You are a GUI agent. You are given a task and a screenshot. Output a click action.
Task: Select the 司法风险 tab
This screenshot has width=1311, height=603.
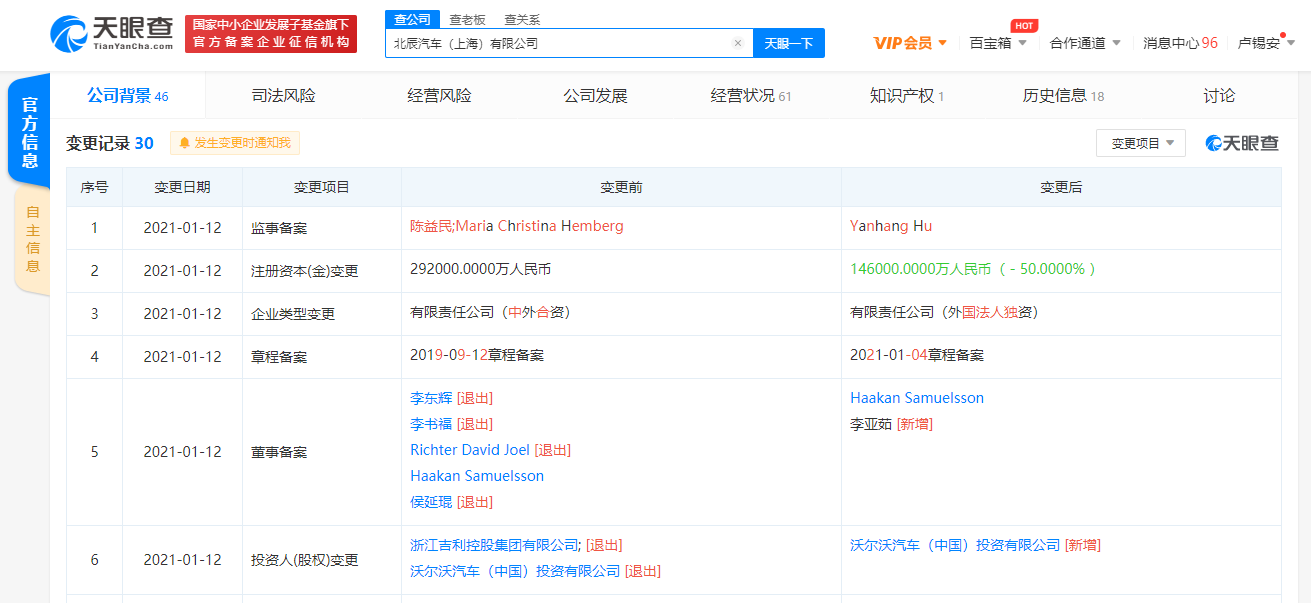click(x=283, y=96)
